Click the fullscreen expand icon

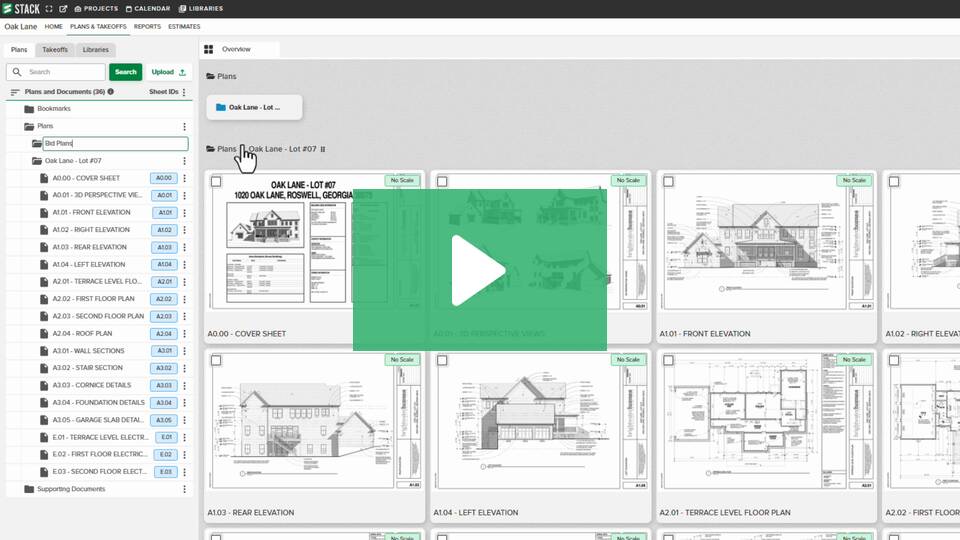click(49, 8)
